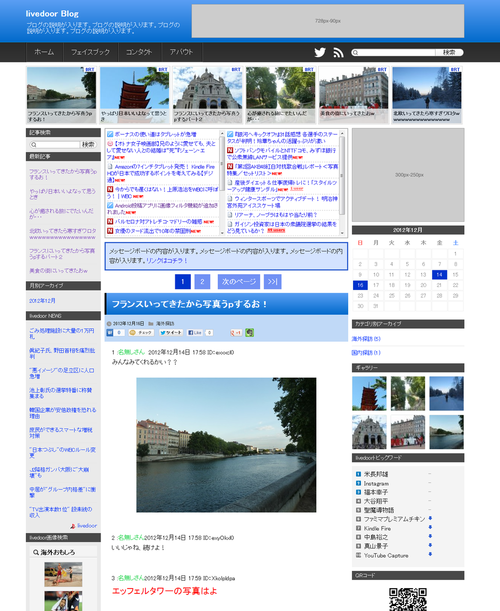Select page 1 in pagination
The height and width of the screenshot is (611, 500).
[x=183, y=281]
